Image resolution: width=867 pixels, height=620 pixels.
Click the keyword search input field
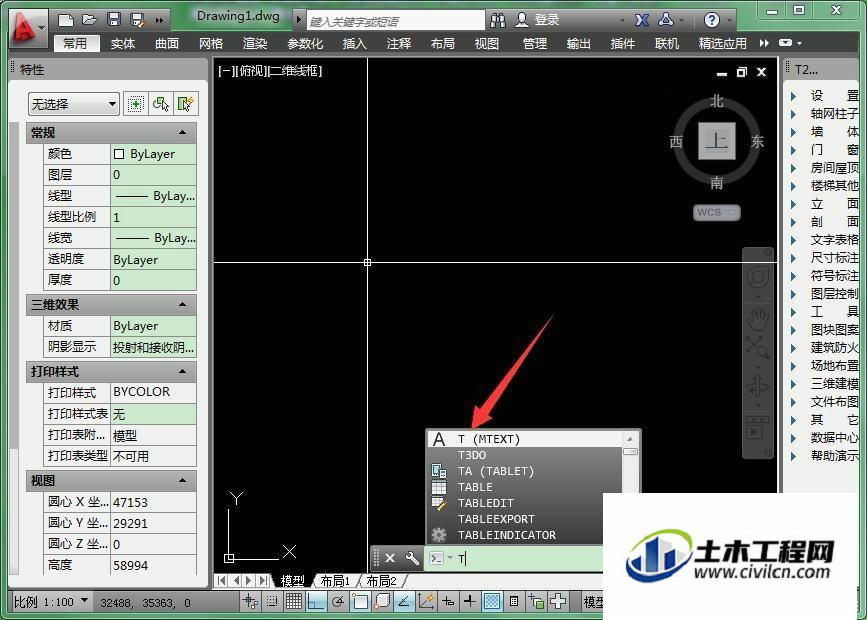pyautogui.click(x=396, y=21)
